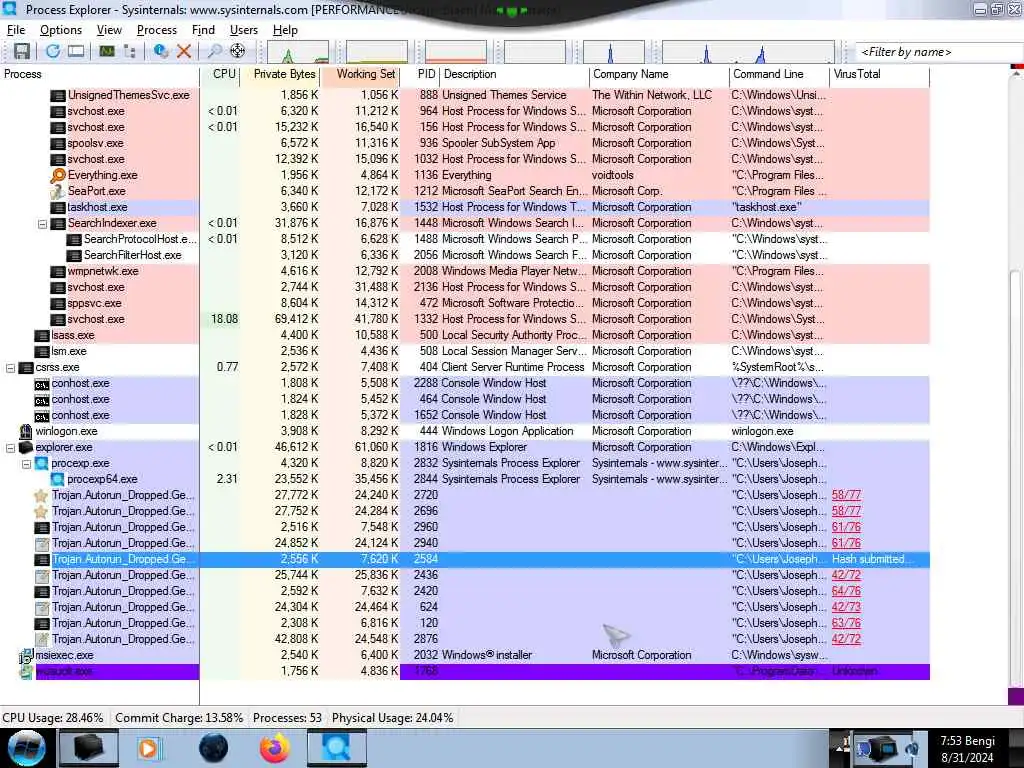Open process Properties toolbar icon
1024x768 pixels.
click(161, 51)
